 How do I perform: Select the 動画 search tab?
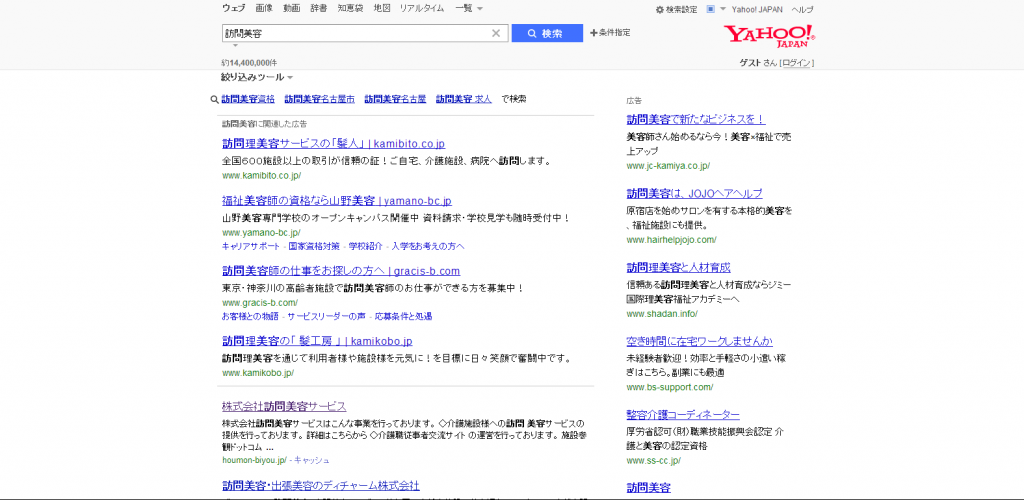coord(291,8)
